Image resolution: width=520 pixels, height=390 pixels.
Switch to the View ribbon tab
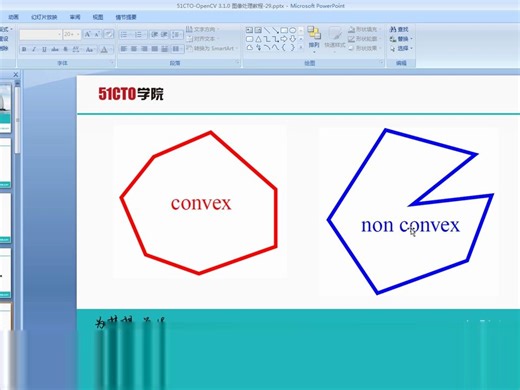(x=98, y=17)
